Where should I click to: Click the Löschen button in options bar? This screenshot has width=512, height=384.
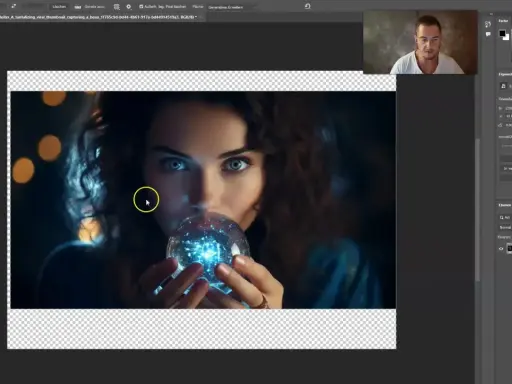click(59, 7)
